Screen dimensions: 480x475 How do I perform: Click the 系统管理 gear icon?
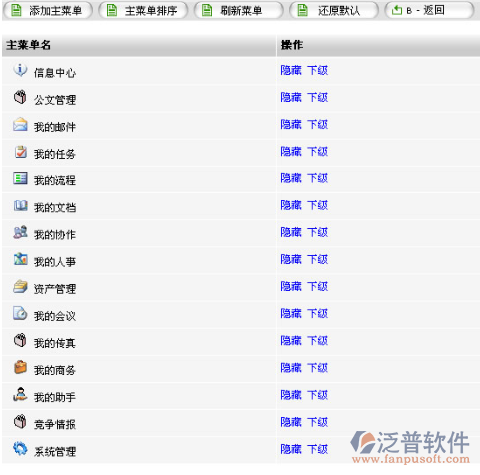click(20, 449)
